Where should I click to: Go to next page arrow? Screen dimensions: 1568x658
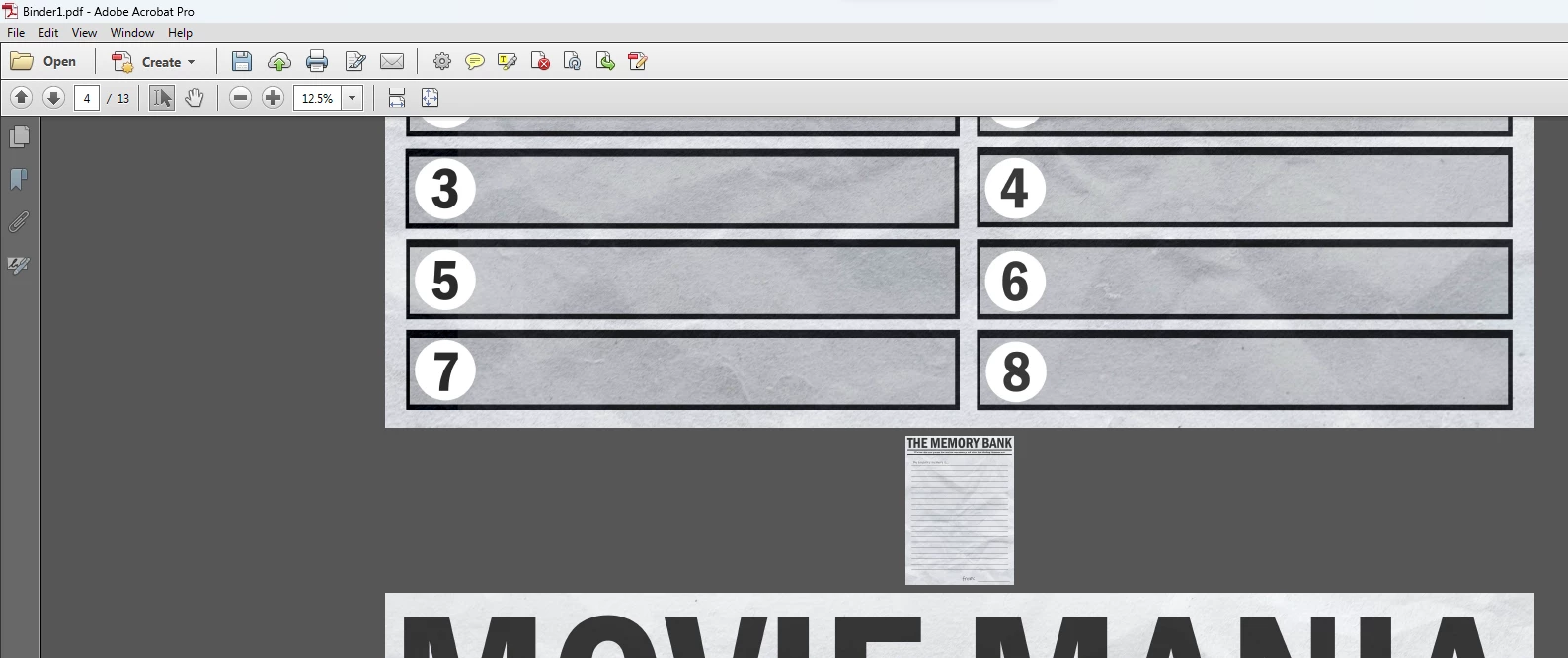[x=54, y=98]
